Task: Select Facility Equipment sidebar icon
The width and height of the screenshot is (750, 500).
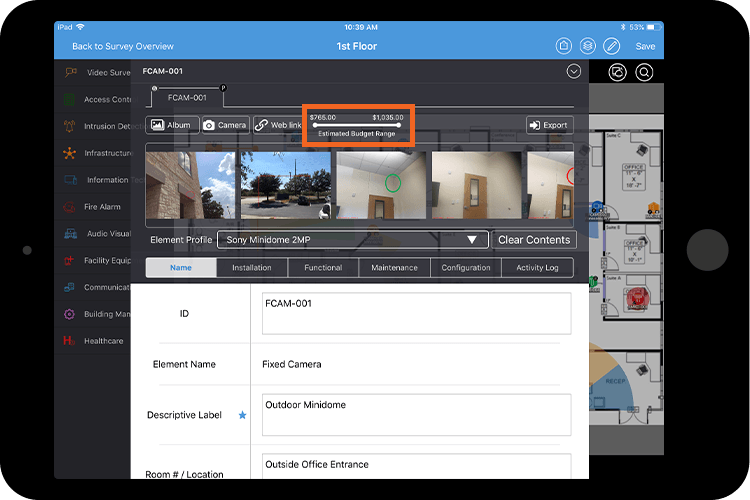Action: click(69, 260)
